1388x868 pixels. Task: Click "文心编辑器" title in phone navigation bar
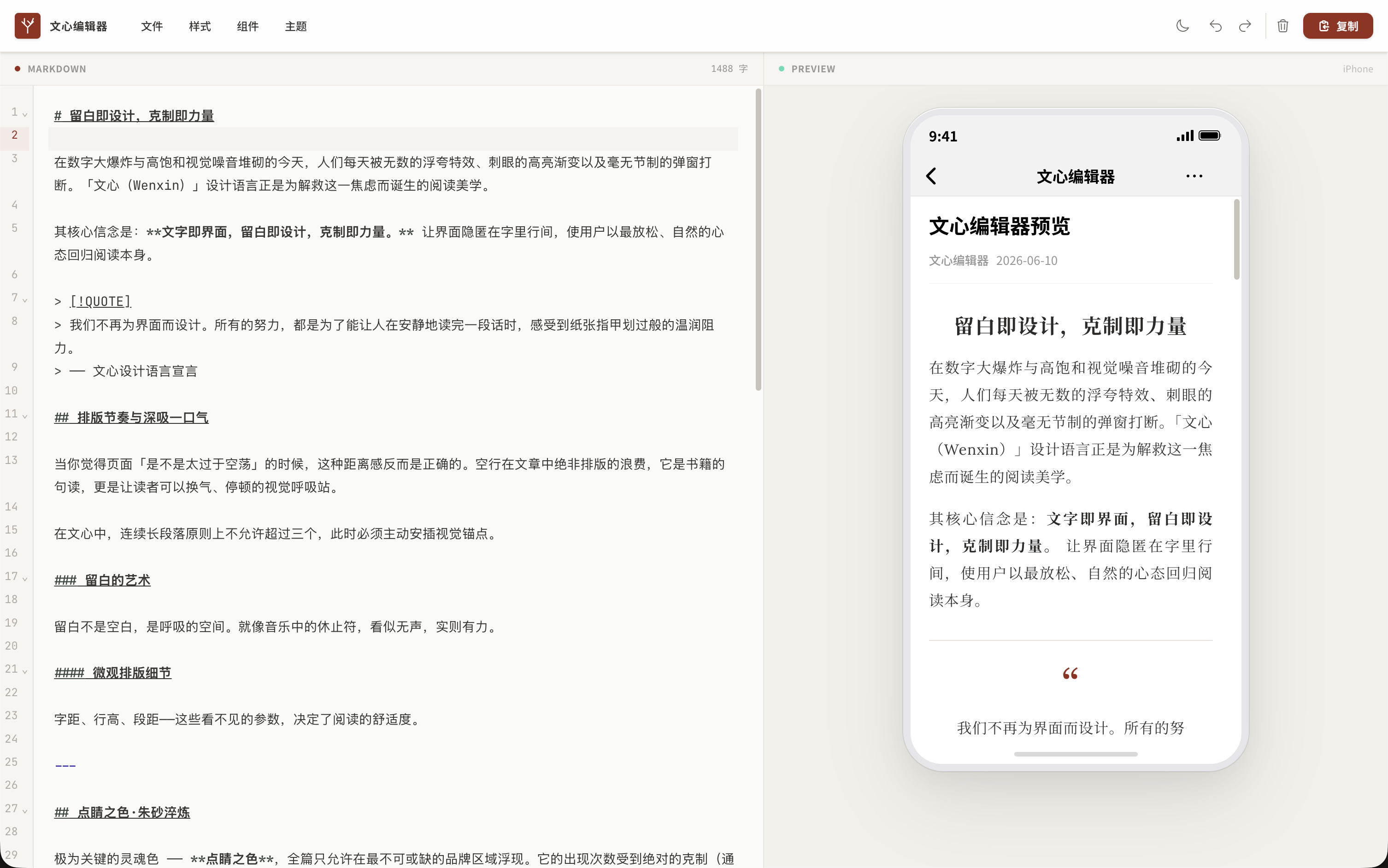1075,177
